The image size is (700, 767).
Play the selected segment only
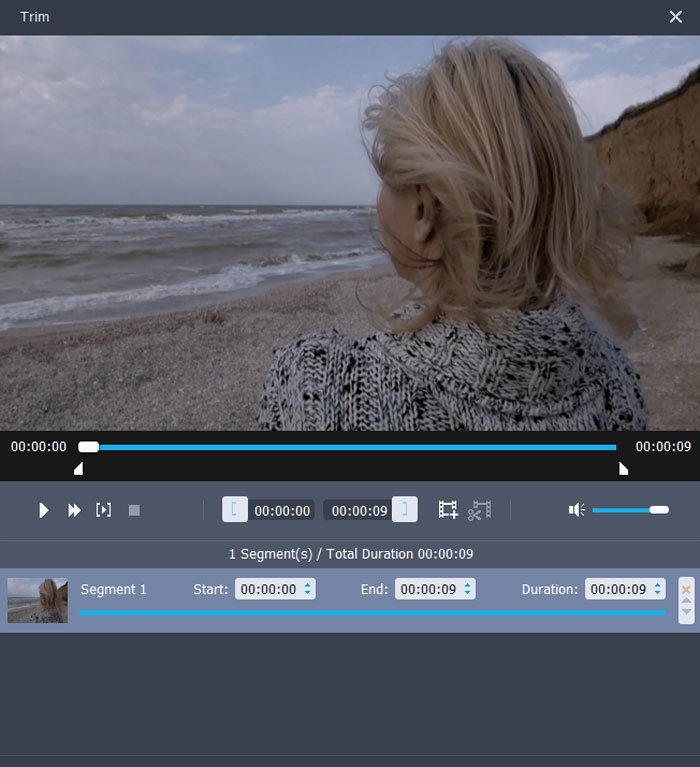(103, 510)
